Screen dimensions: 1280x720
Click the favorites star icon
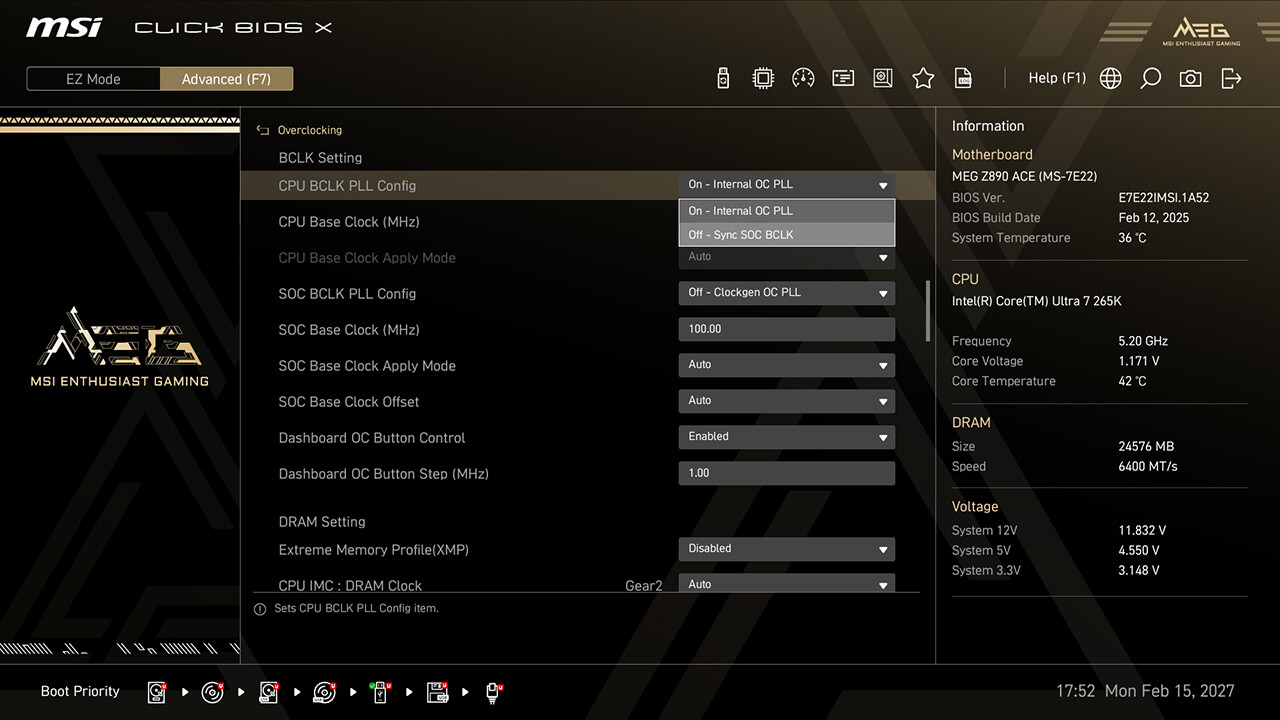coord(923,78)
